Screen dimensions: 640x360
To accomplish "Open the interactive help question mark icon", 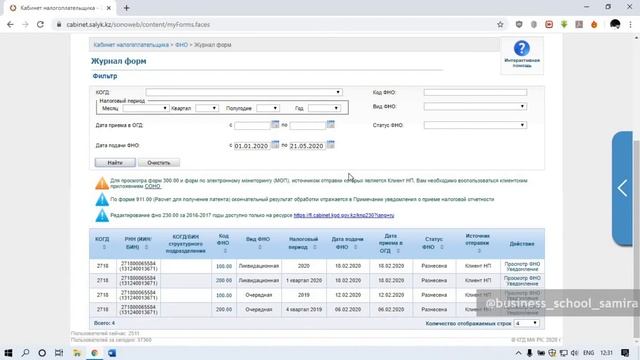I will tap(521, 48).
